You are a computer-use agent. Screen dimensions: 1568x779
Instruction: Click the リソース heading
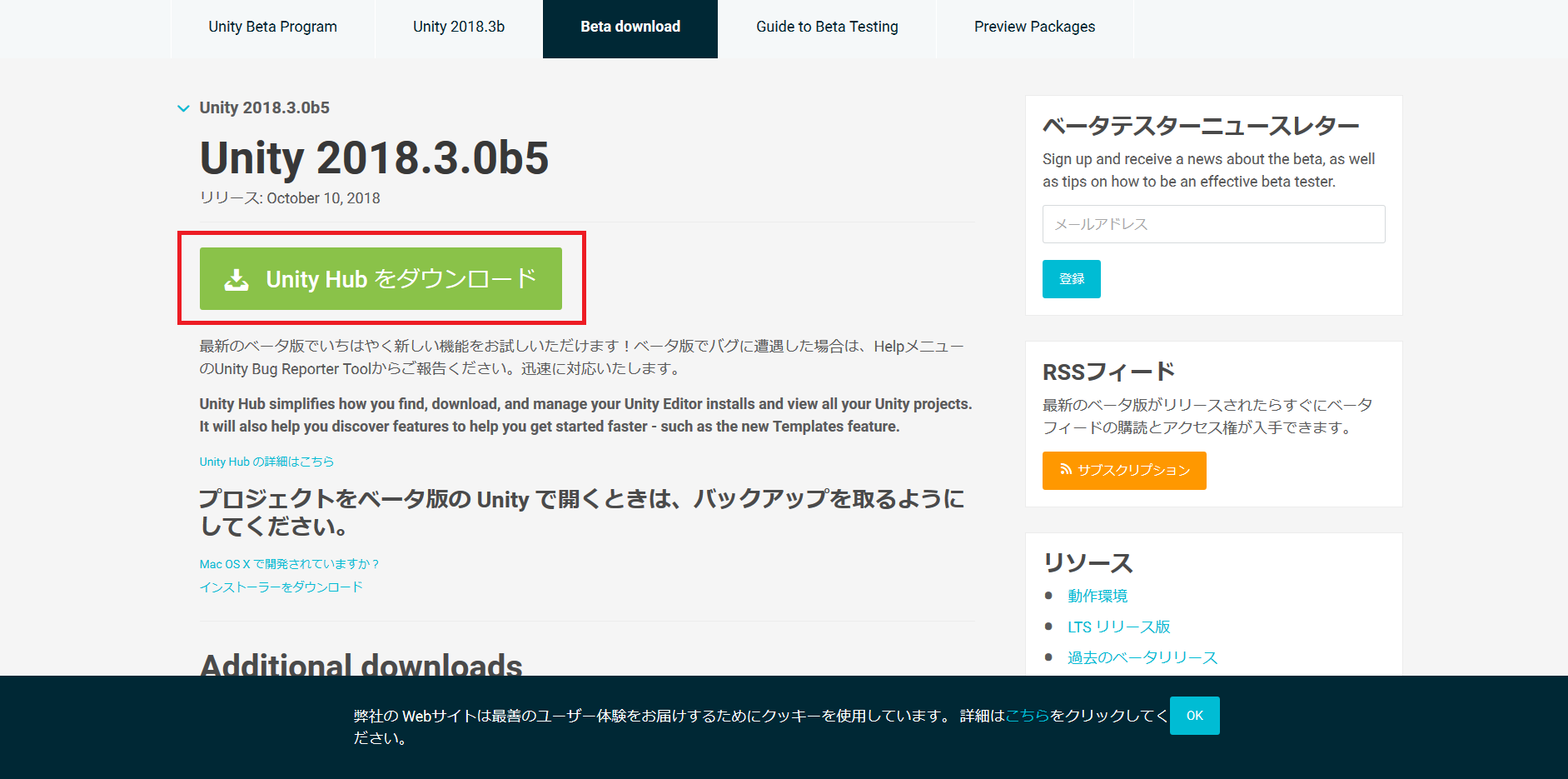coord(1088,563)
